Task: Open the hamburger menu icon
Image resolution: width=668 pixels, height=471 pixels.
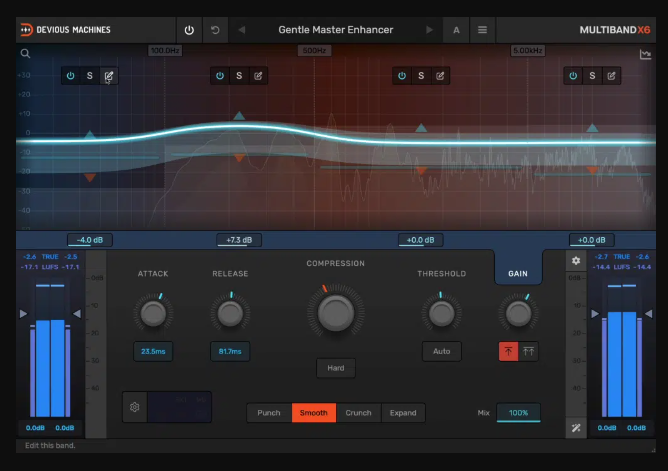Action: 482,30
